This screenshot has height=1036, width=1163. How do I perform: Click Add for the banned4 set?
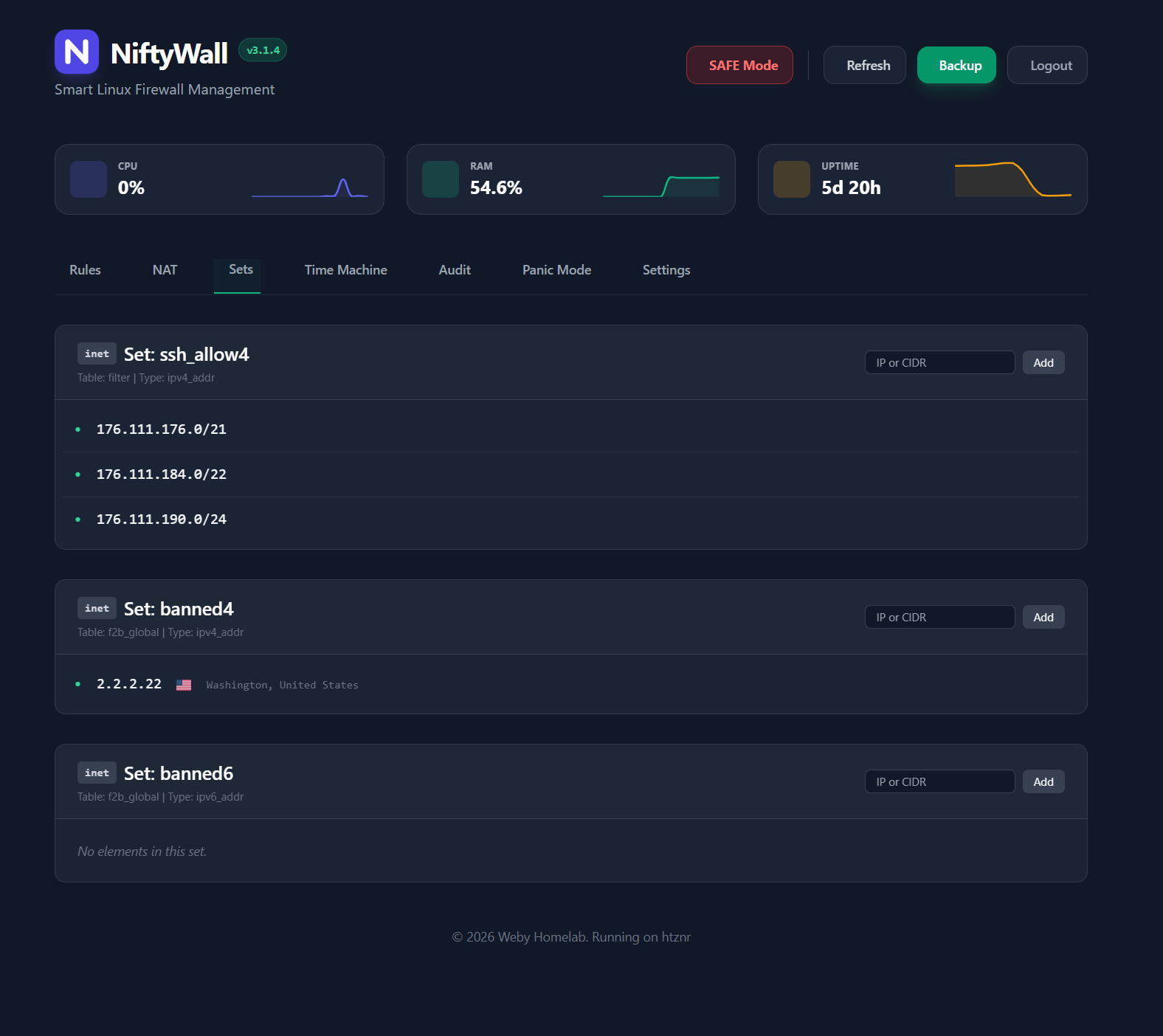[x=1043, y=617]
